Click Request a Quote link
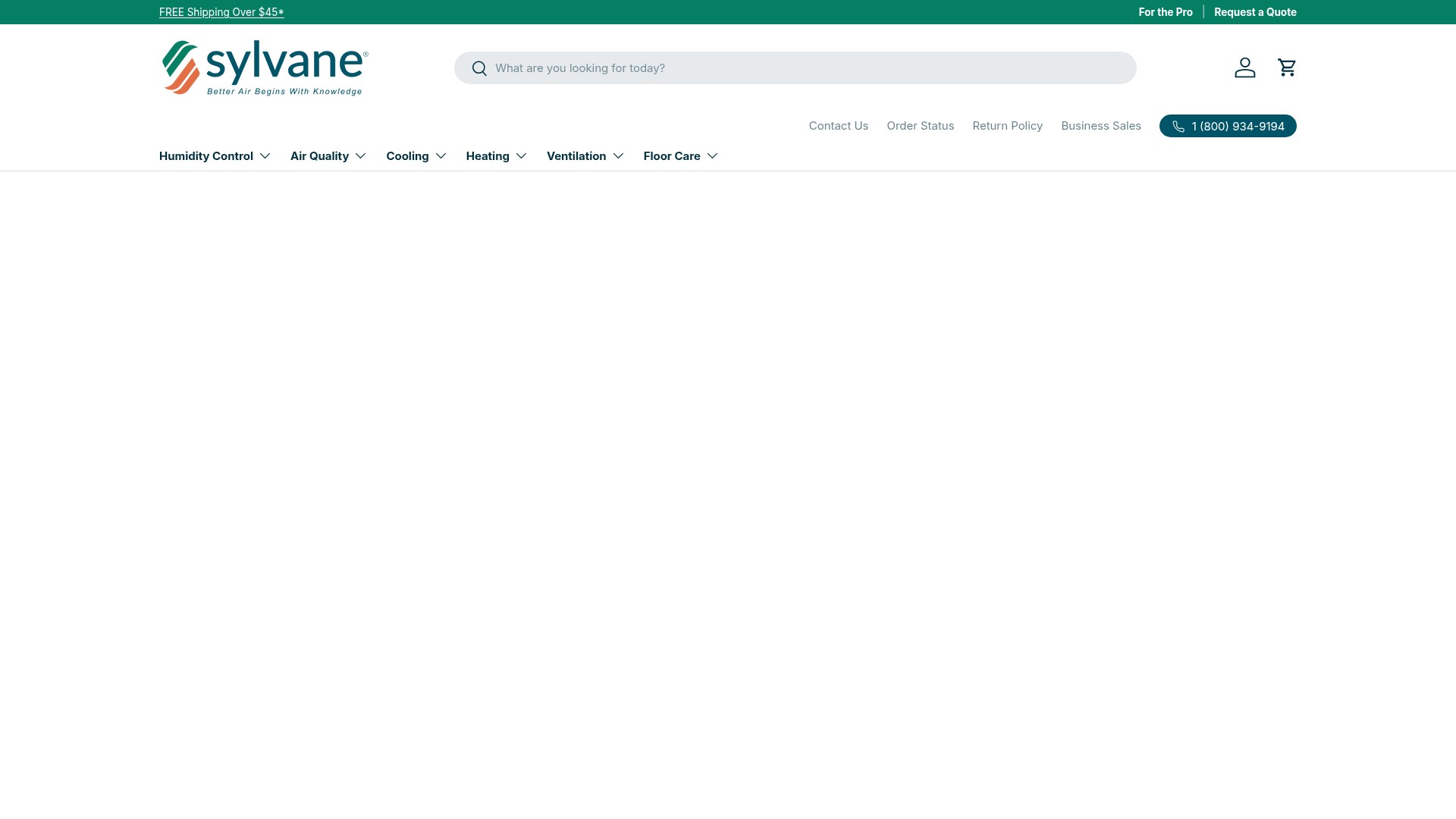Screen dimensions: 1456x819 tap(1255, 12)
